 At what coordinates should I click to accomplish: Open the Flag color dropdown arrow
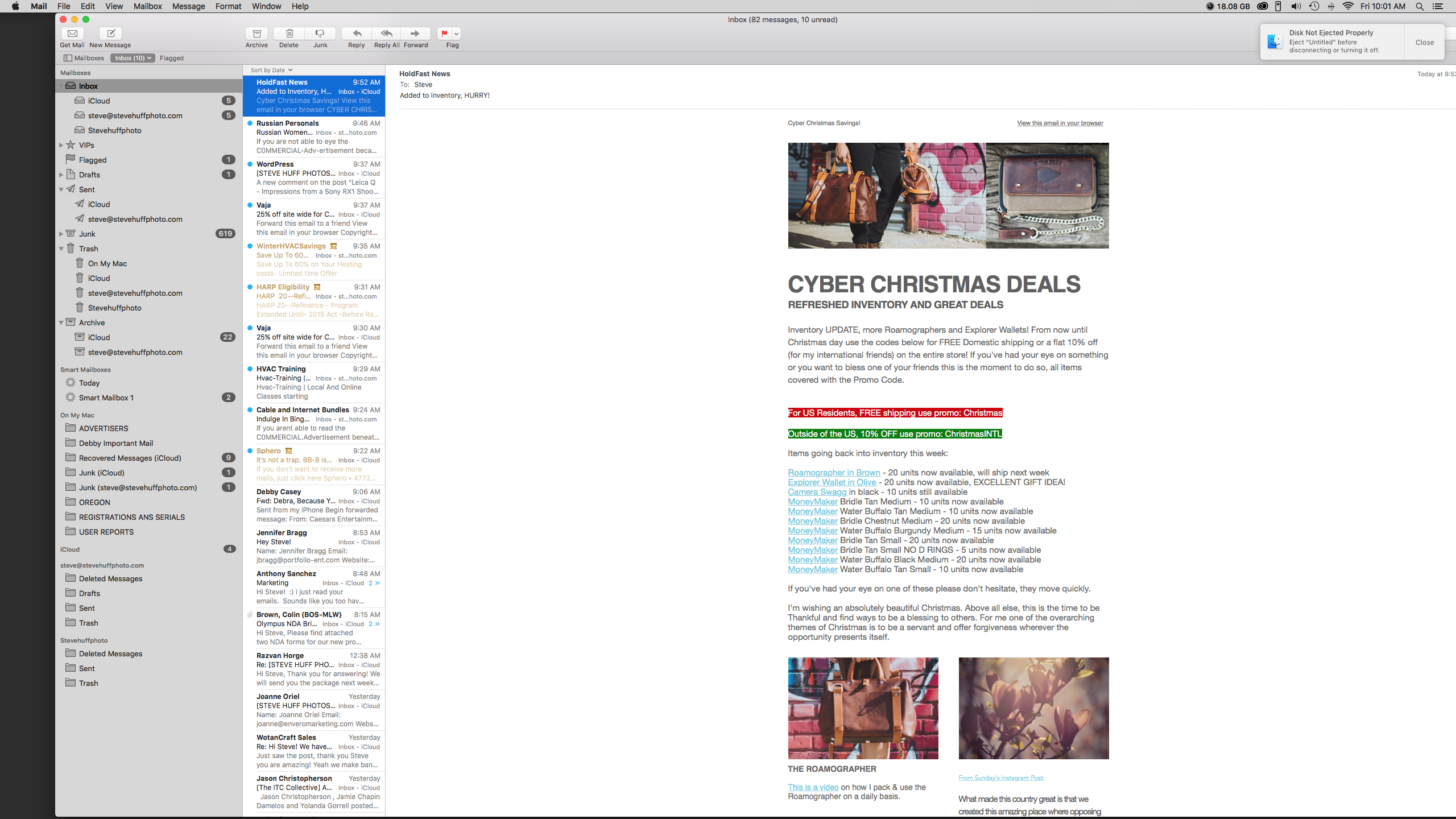click(456, 34)
